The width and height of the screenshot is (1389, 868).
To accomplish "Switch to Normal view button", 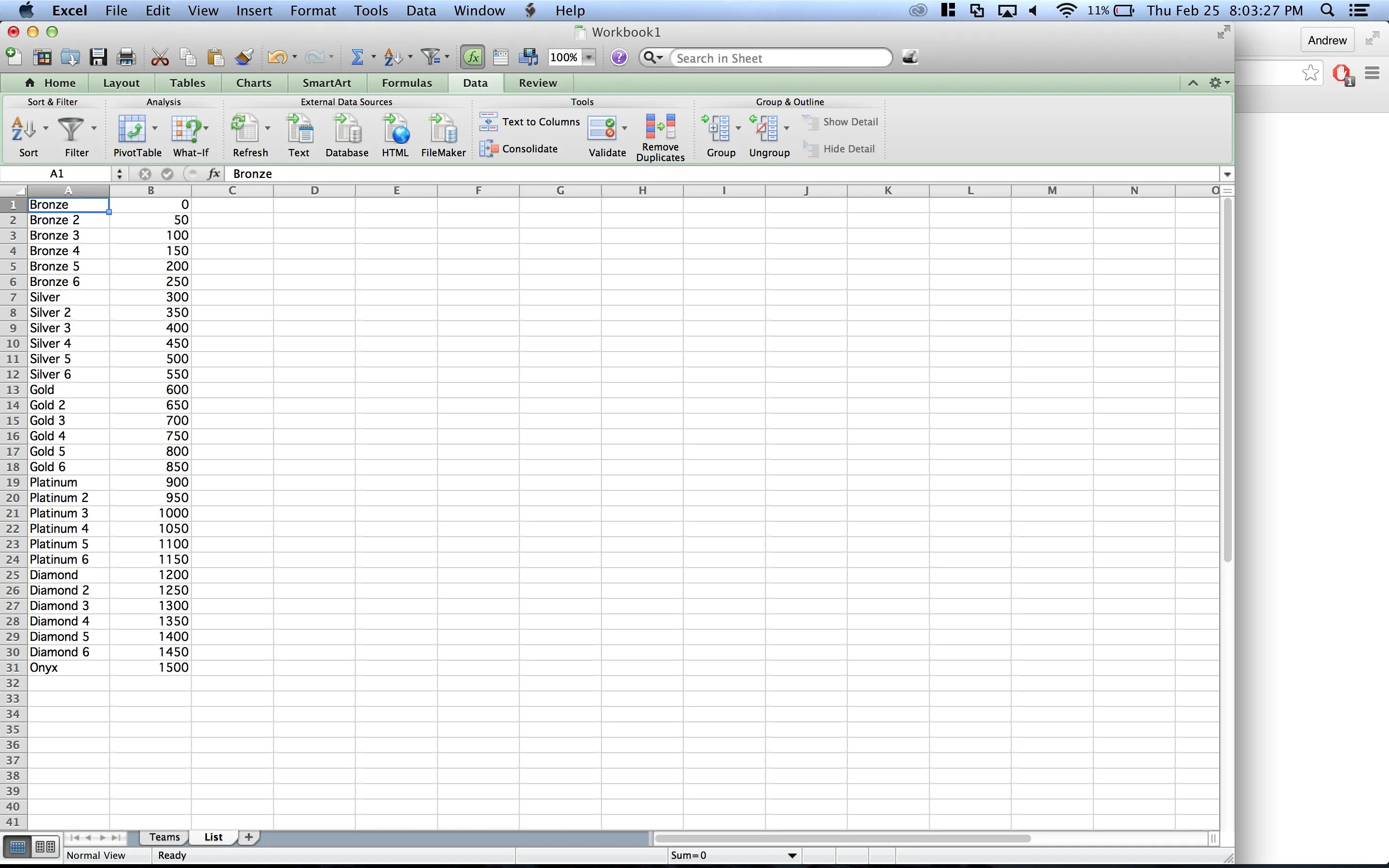I will click(17, 847).
